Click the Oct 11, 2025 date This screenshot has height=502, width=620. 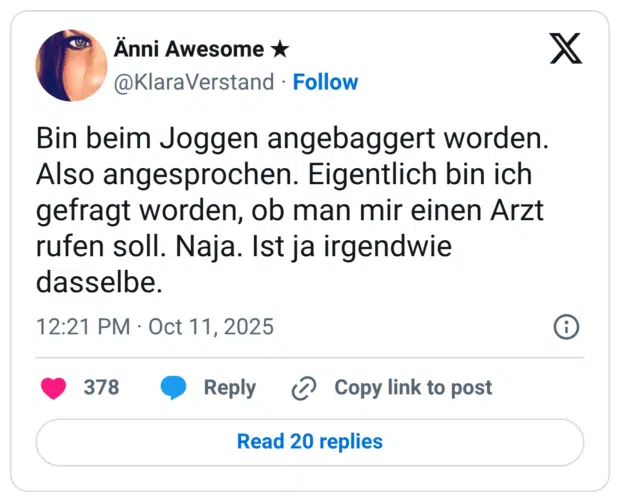point(211,327)
